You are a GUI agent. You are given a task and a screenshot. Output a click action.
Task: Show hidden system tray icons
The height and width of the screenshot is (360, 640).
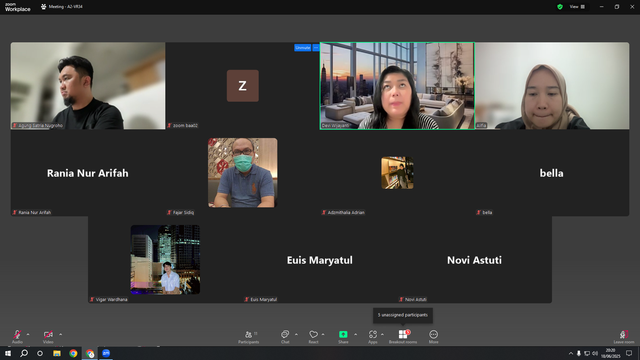[571, 353]
